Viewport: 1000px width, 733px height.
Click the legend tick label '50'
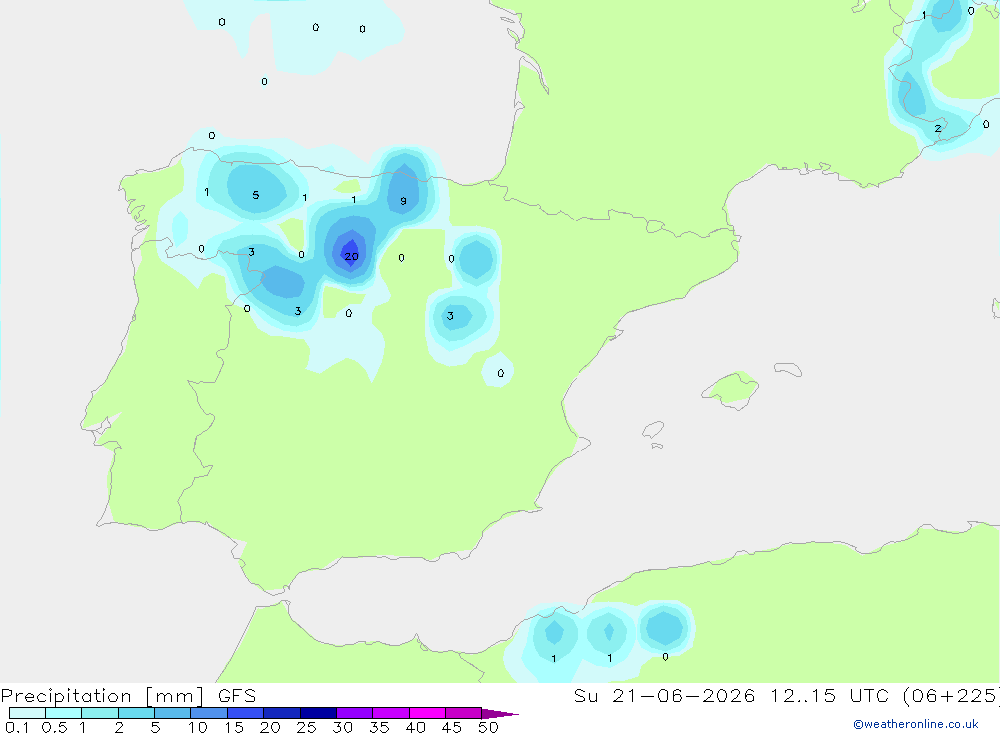488,727
